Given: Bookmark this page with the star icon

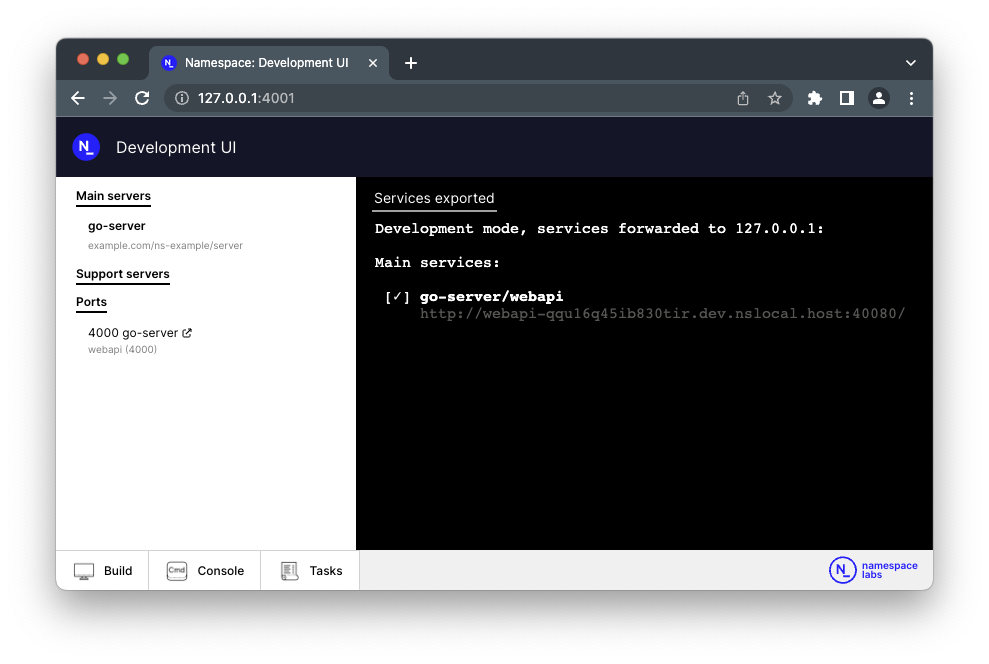Looking at the screenshot, I should pos(774,98).
